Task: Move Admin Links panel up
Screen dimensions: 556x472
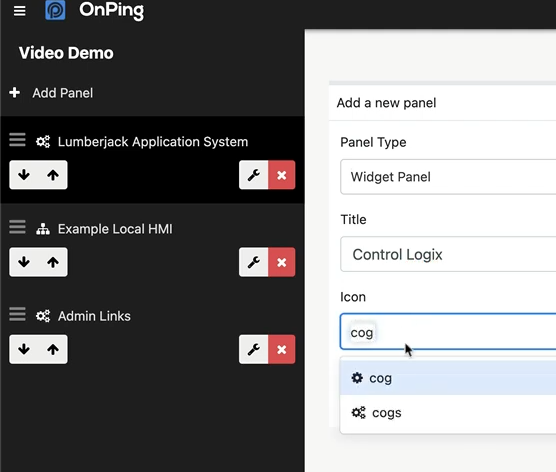Action: pyautogui.click(x=53, y=349)
